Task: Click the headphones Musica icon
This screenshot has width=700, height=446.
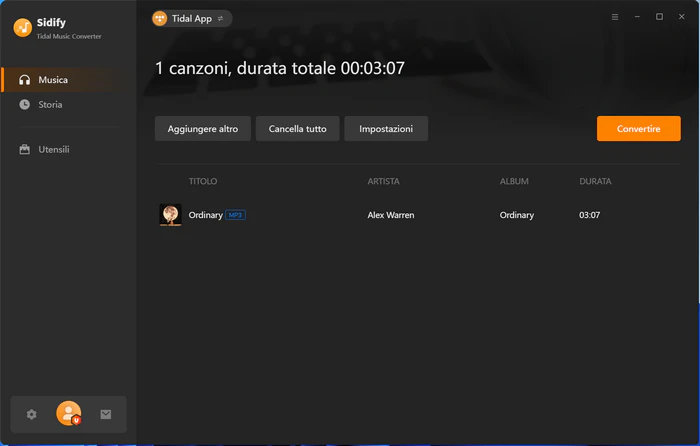Action: coord(25,80)
